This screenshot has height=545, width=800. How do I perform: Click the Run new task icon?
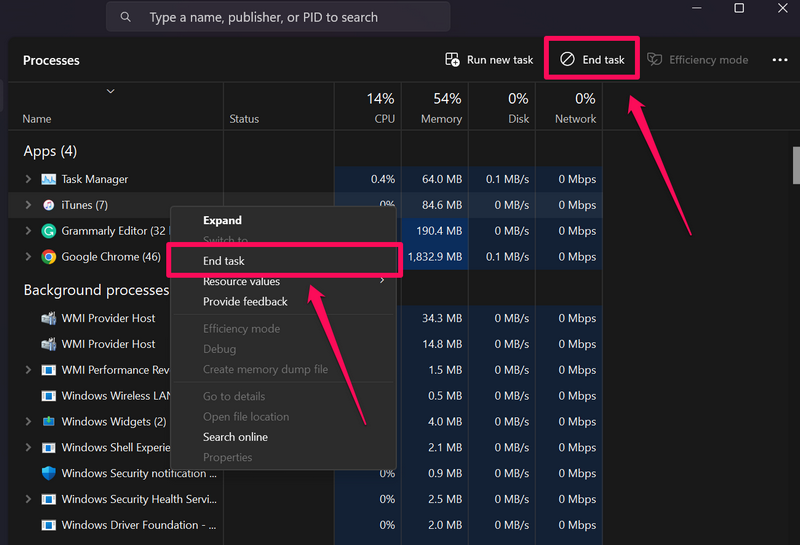pyautogui.click(x=453, y=60)
